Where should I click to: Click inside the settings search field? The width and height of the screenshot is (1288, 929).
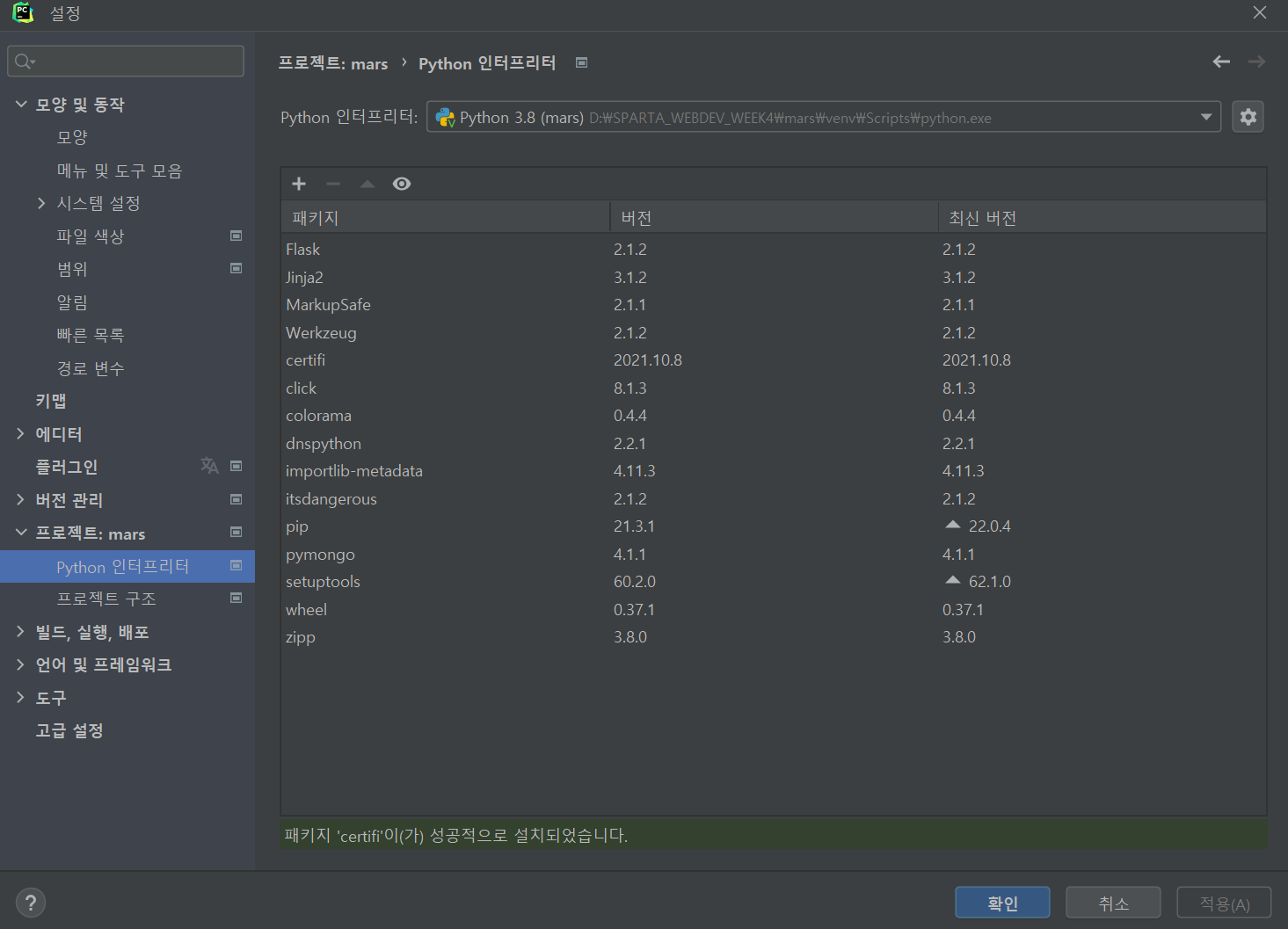point(126,62)
